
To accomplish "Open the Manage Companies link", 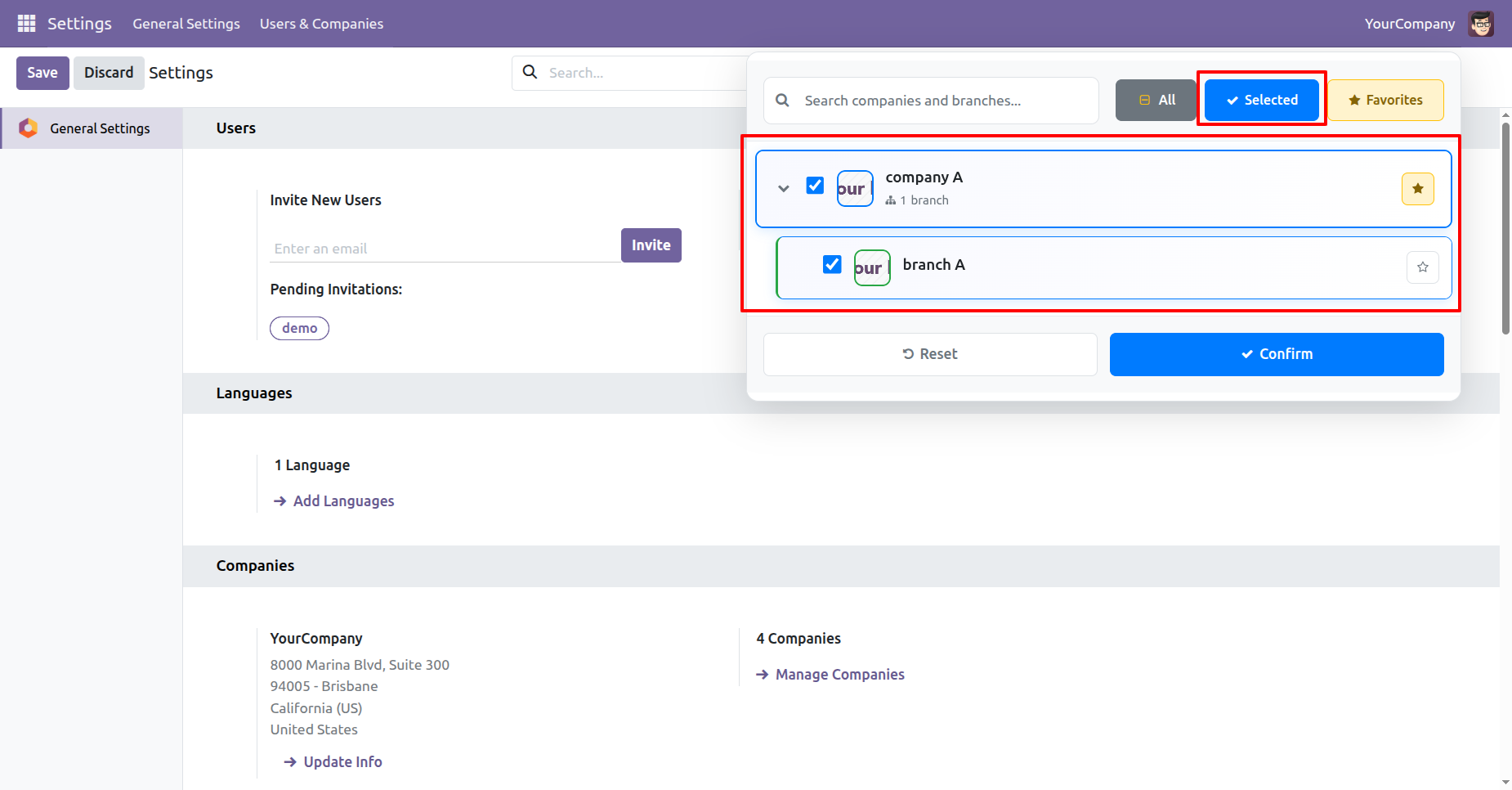I will tap(839, 675).
